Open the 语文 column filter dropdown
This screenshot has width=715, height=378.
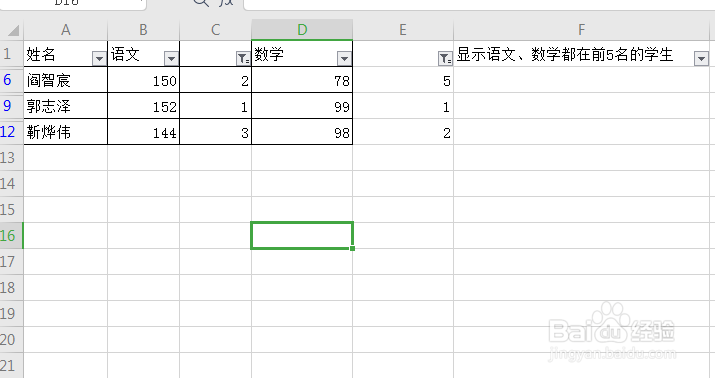(x=171, y=58)
